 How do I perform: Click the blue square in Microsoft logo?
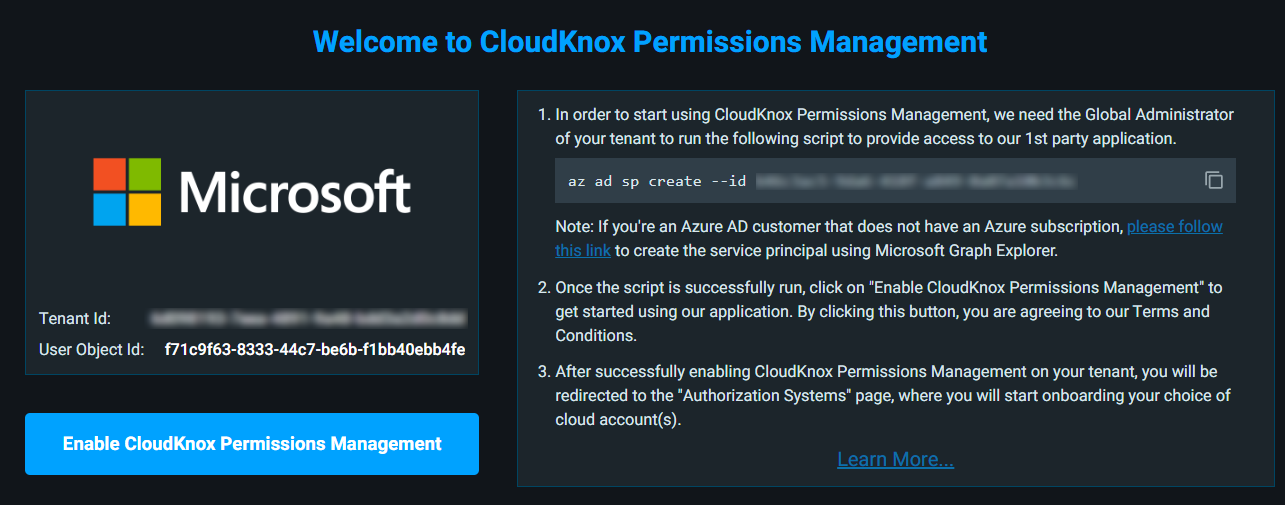click(110, 208)
